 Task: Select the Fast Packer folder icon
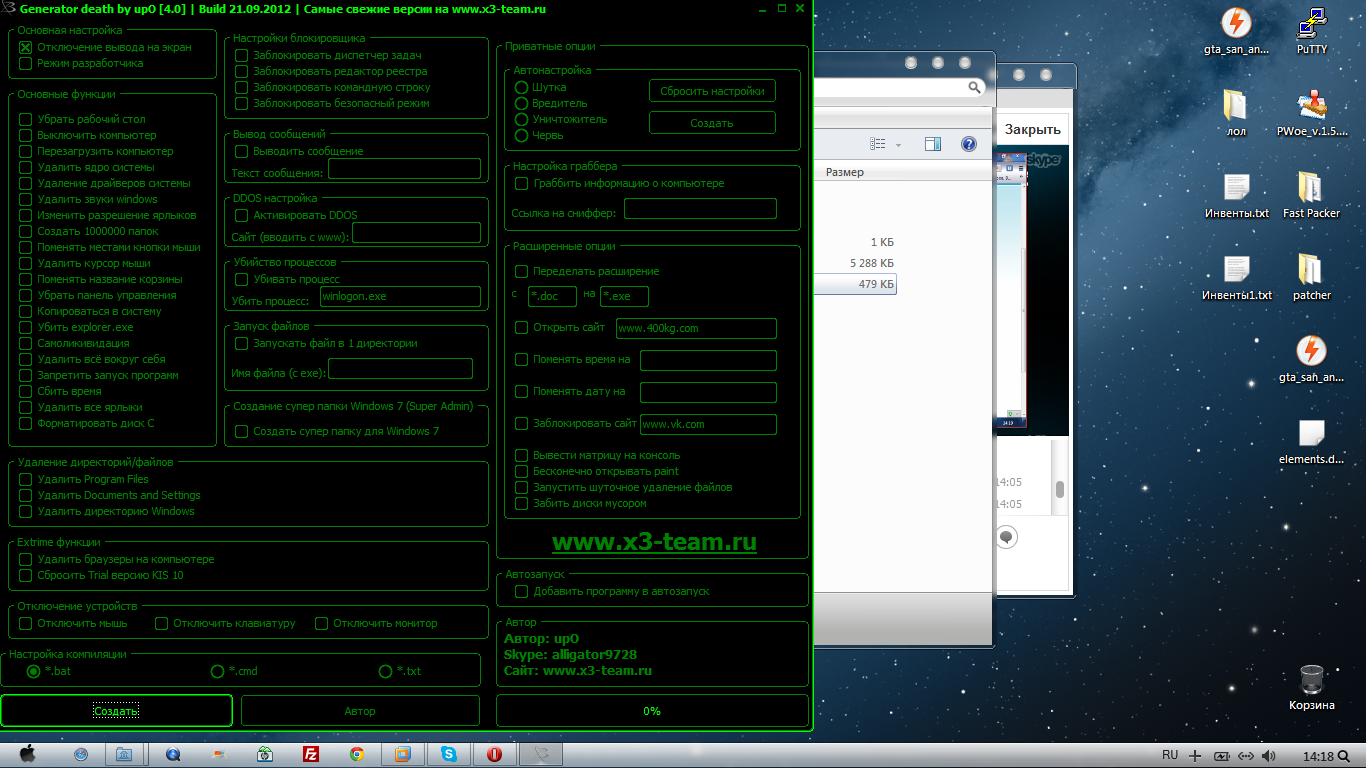pos(1312,195)
